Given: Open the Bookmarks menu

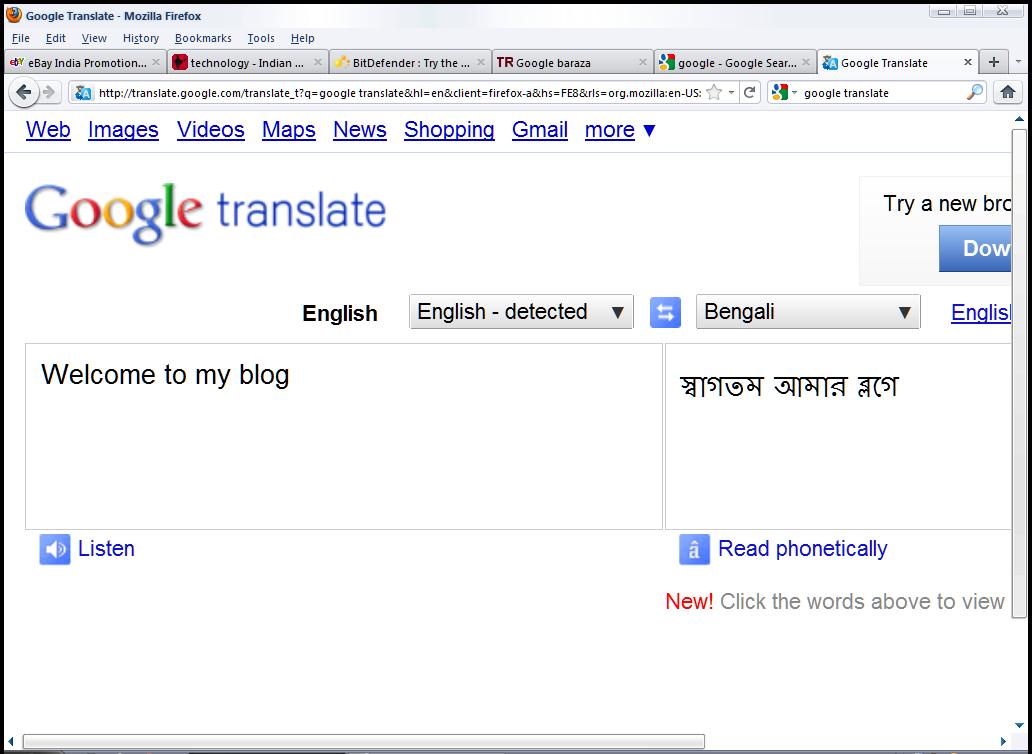Looking at the screenshot, I should [203, 38].
